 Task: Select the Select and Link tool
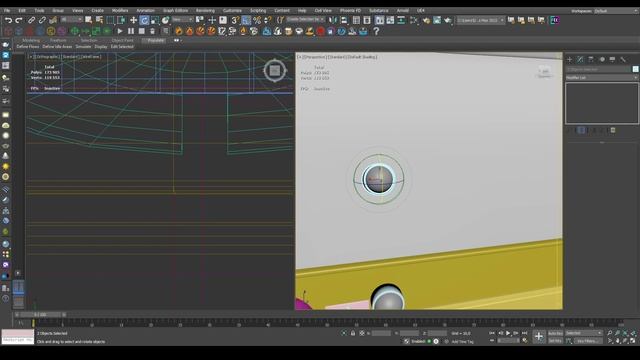(31, 20)
